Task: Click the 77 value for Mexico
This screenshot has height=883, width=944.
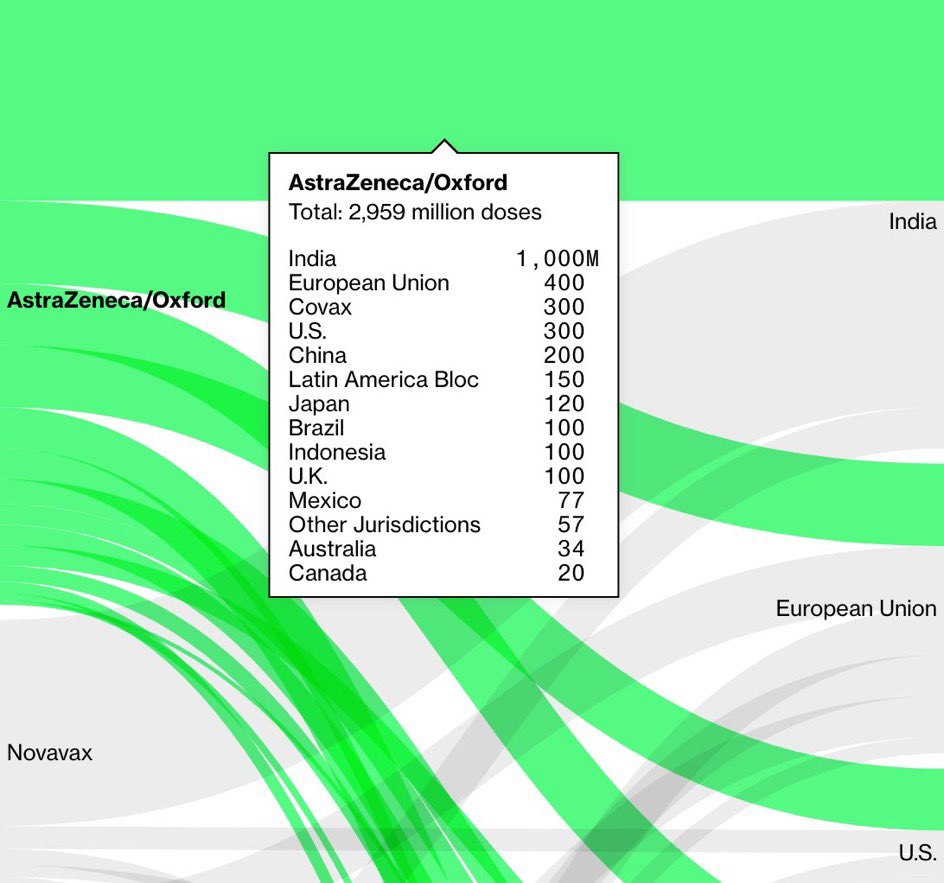Action: (571, 500)
